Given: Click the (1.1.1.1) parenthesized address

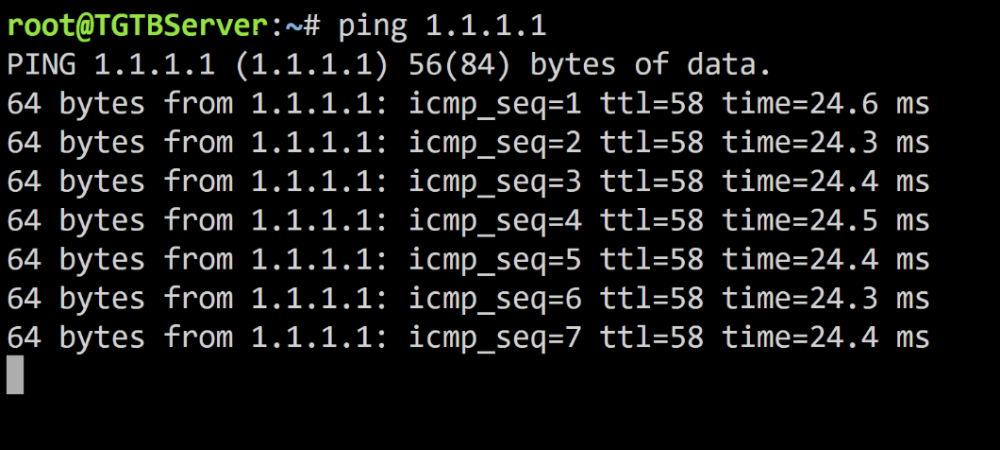Looking at the screenshot, I should [x=312, y=66].
